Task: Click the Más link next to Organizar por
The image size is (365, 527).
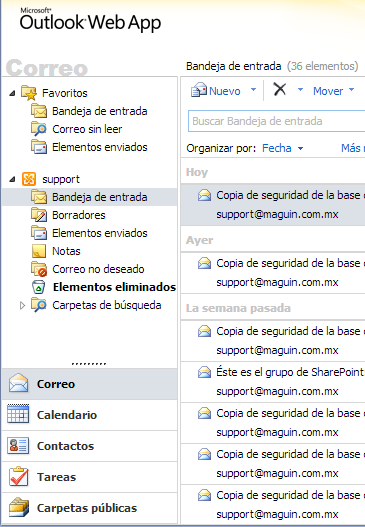Action: pos(353,148)
